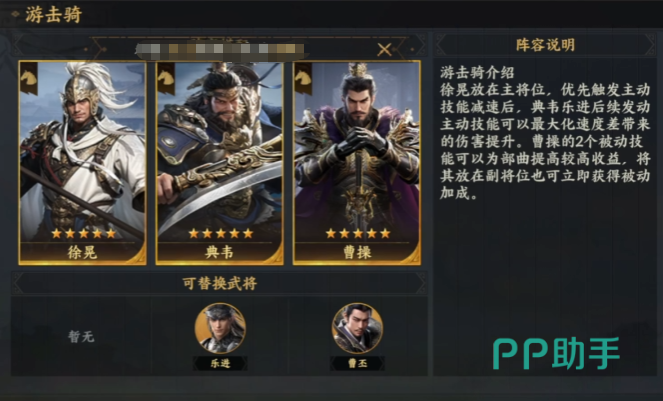Click the 曹操 name plate
663x401 pixels.
tap(357, 253)
